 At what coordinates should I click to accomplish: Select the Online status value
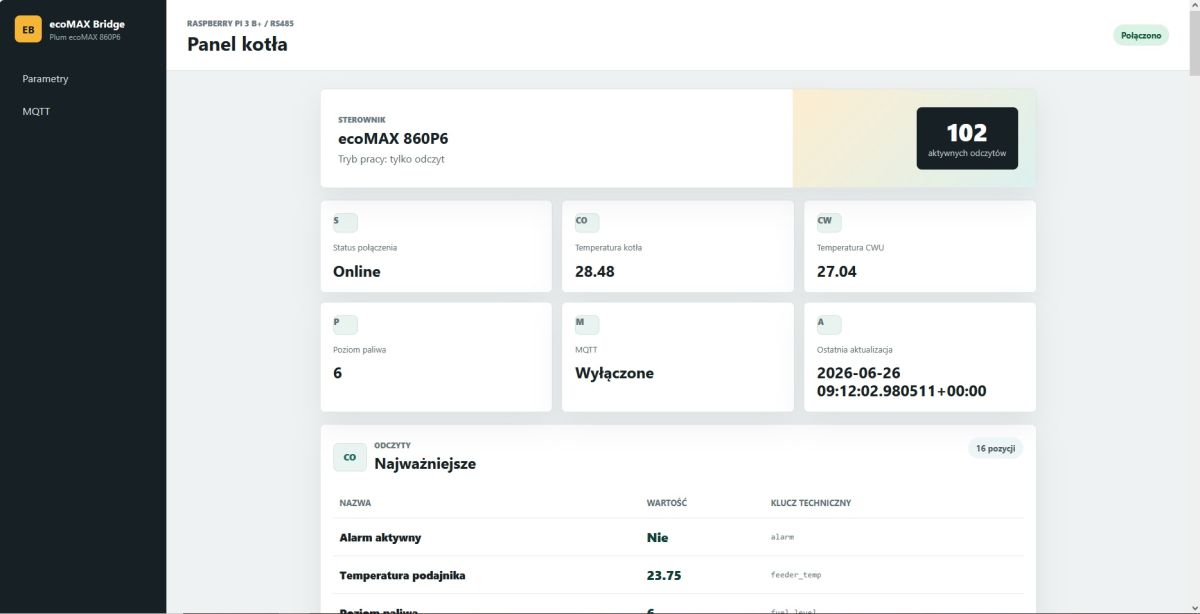click(x=357, y=272)
